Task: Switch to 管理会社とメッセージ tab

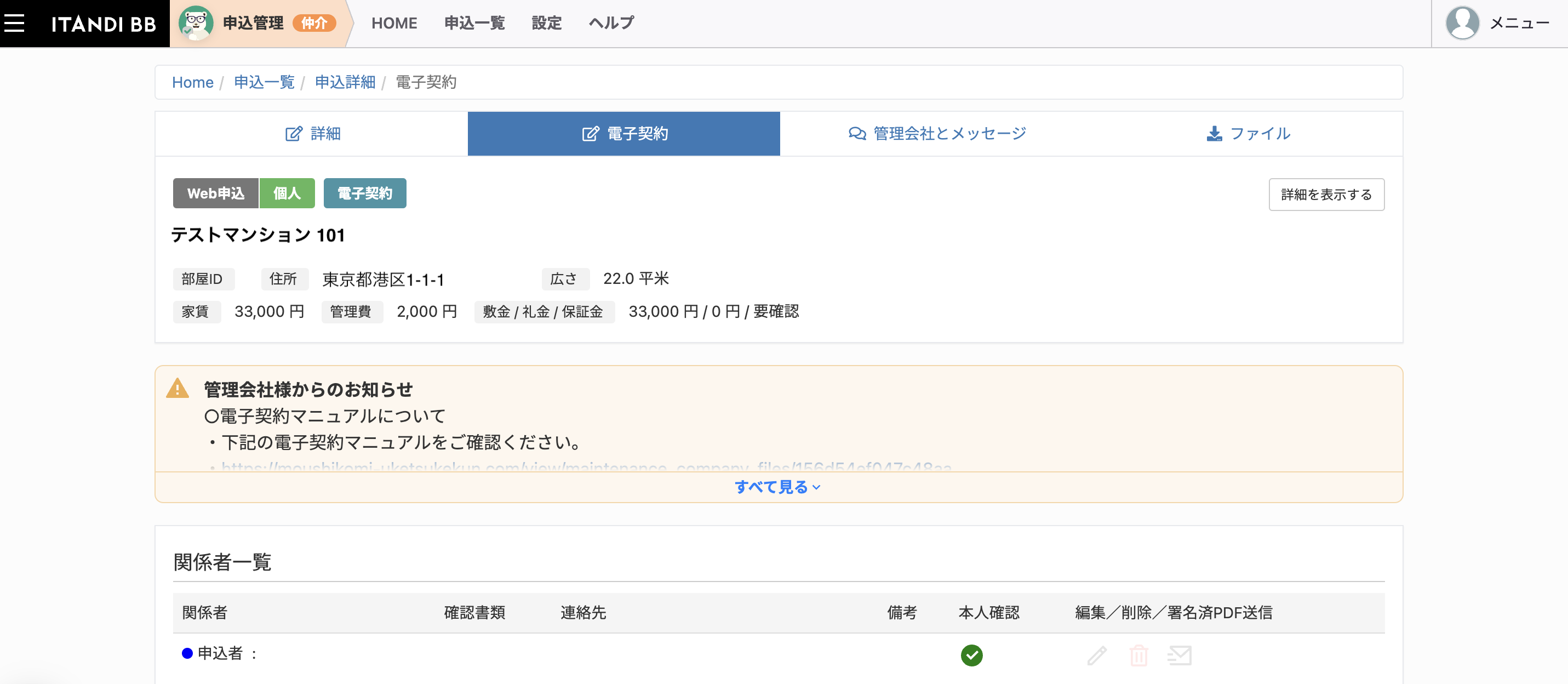Action: 937,133
